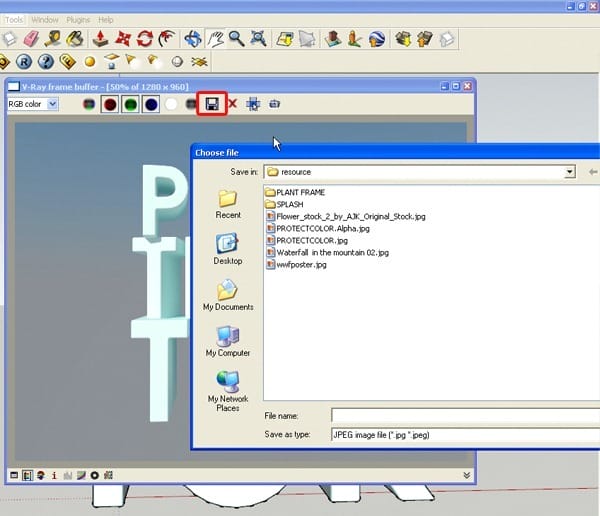600x516 pixels.
Task: Select the pink Eraser tool
Action: (x=31, y=39)
